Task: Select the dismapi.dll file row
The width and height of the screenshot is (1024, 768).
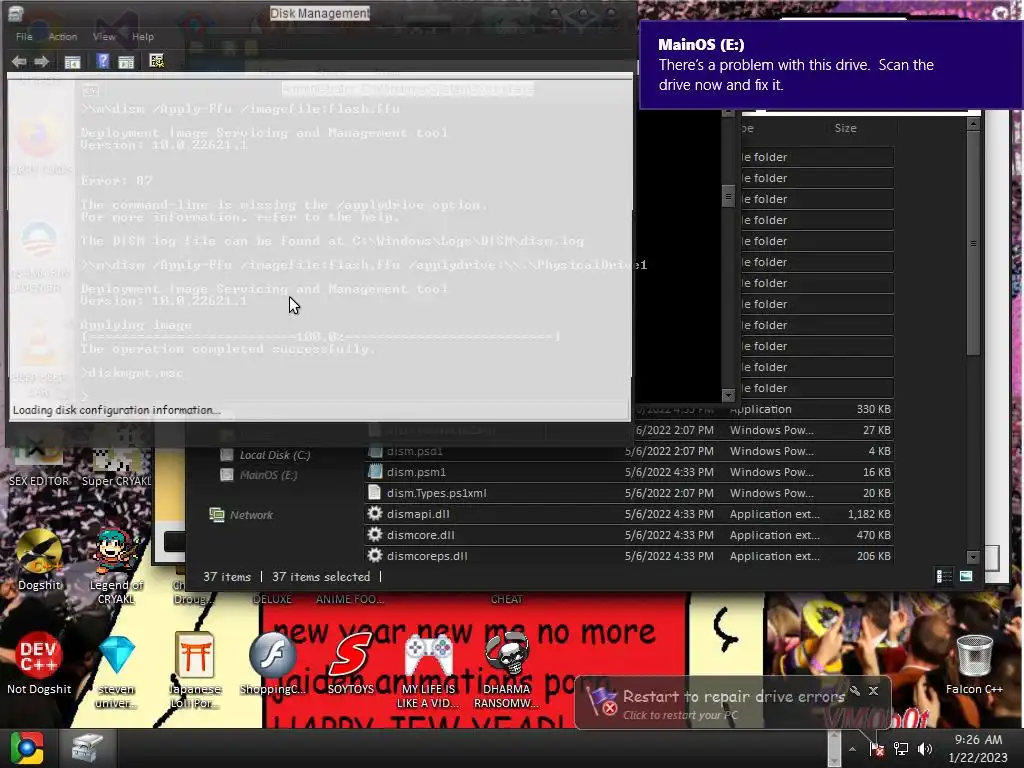Action: [x=629, y=514]
